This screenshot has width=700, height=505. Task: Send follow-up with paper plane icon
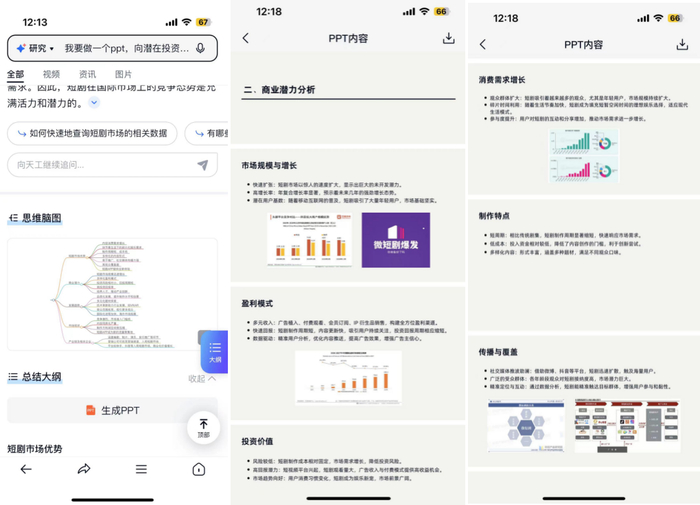203,165
